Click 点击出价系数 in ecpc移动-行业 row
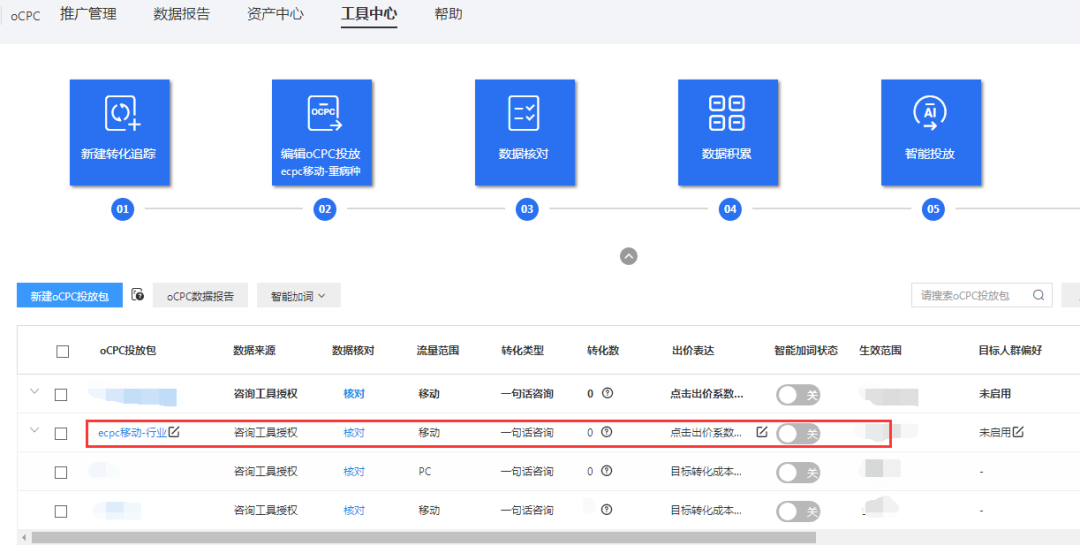 [x=707, y=433]
